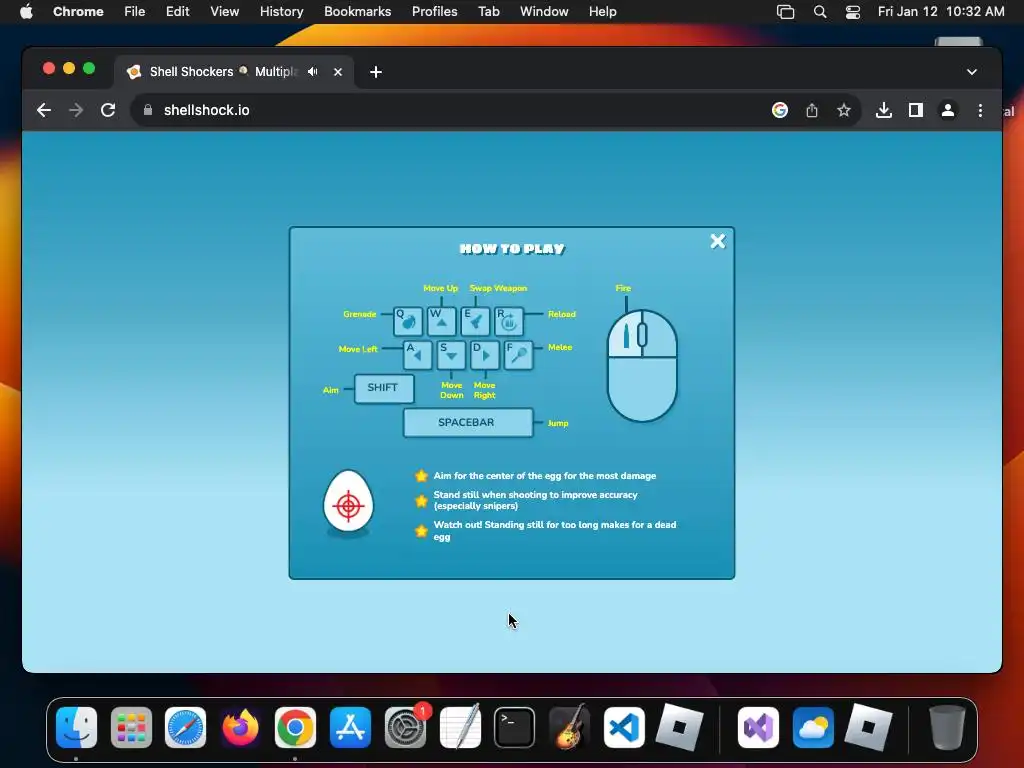Open Spotlight search

(820, 12)
